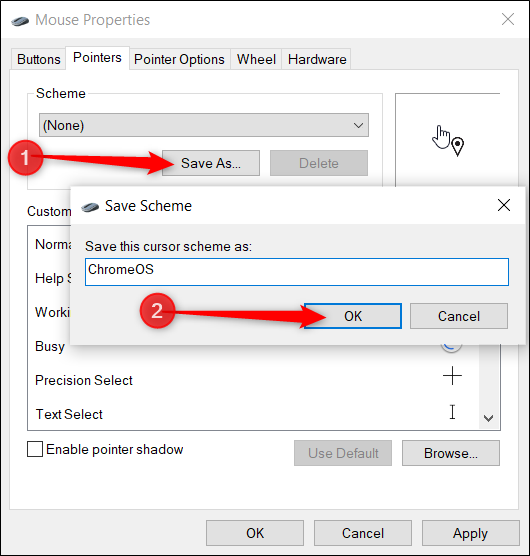Select the Text Select I-beam cursor icon
Screen dimensions: 530x556
coord(452,412)
